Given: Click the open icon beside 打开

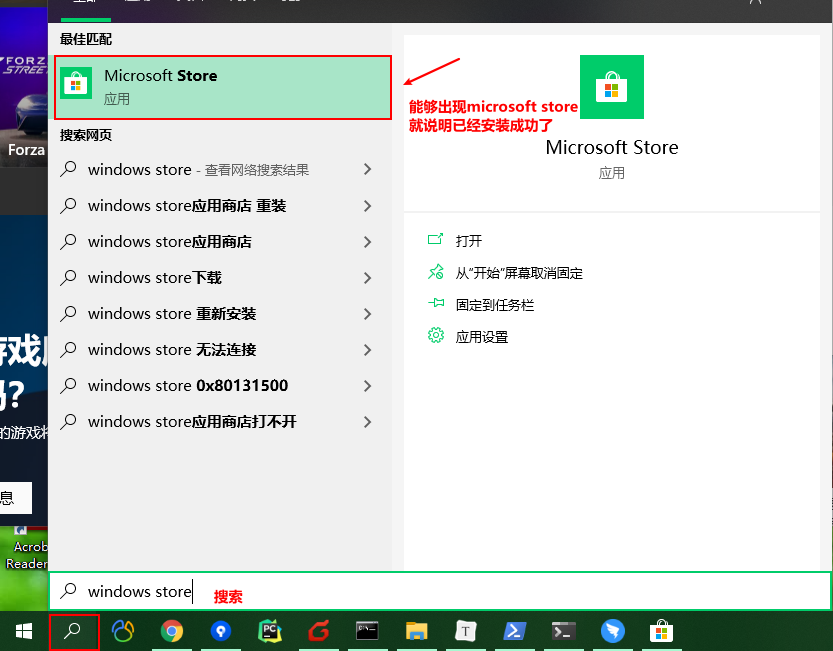Looking at the screenshot, I should pyautogui.click(x=436, y=240).
